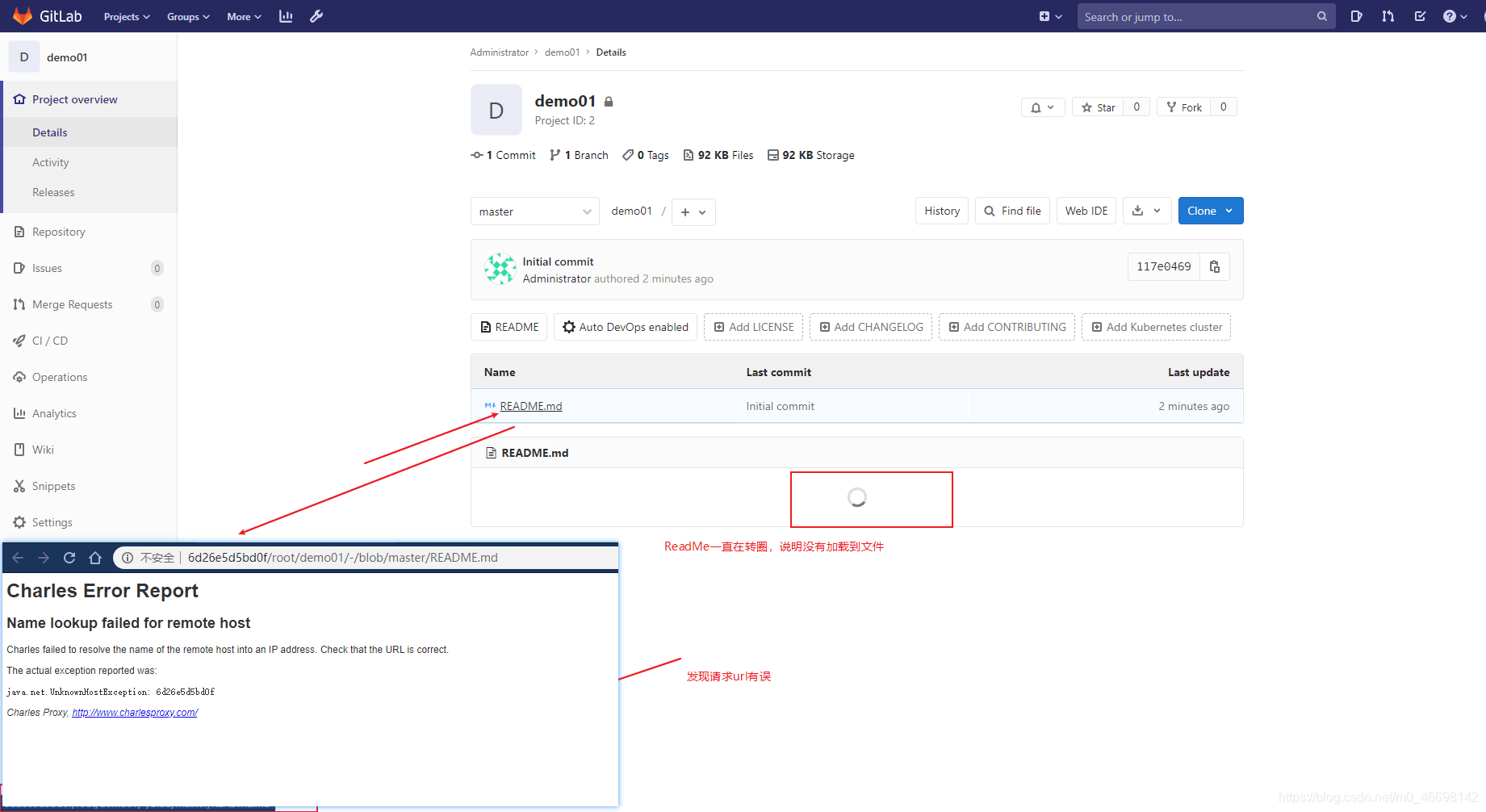Open notification bell dropdown

pos(1043,107)
